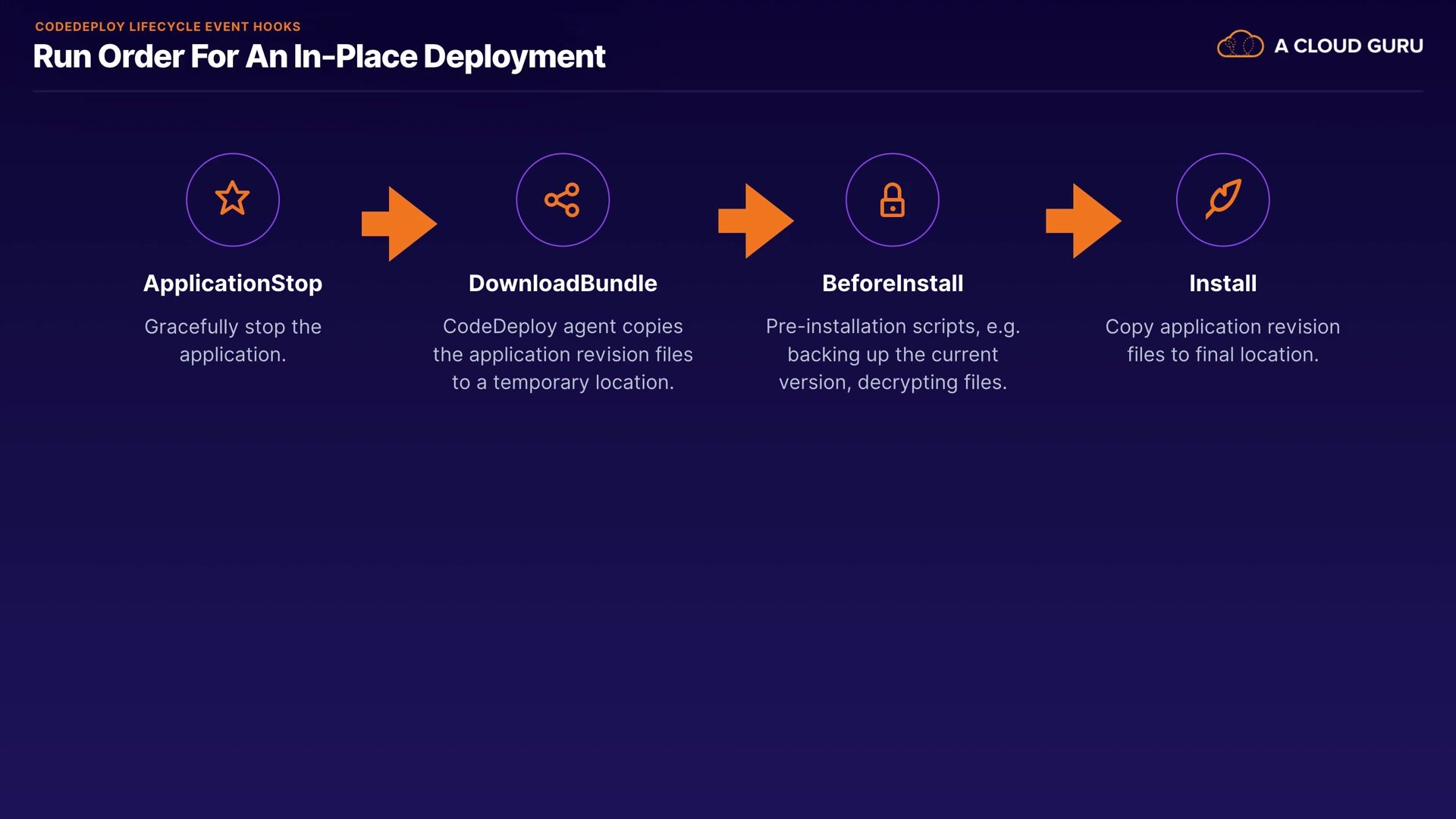
Task: Click arrow between ApplicationStop and DownloadBundle
Action: pyautogui.click(x=400, y=224)
